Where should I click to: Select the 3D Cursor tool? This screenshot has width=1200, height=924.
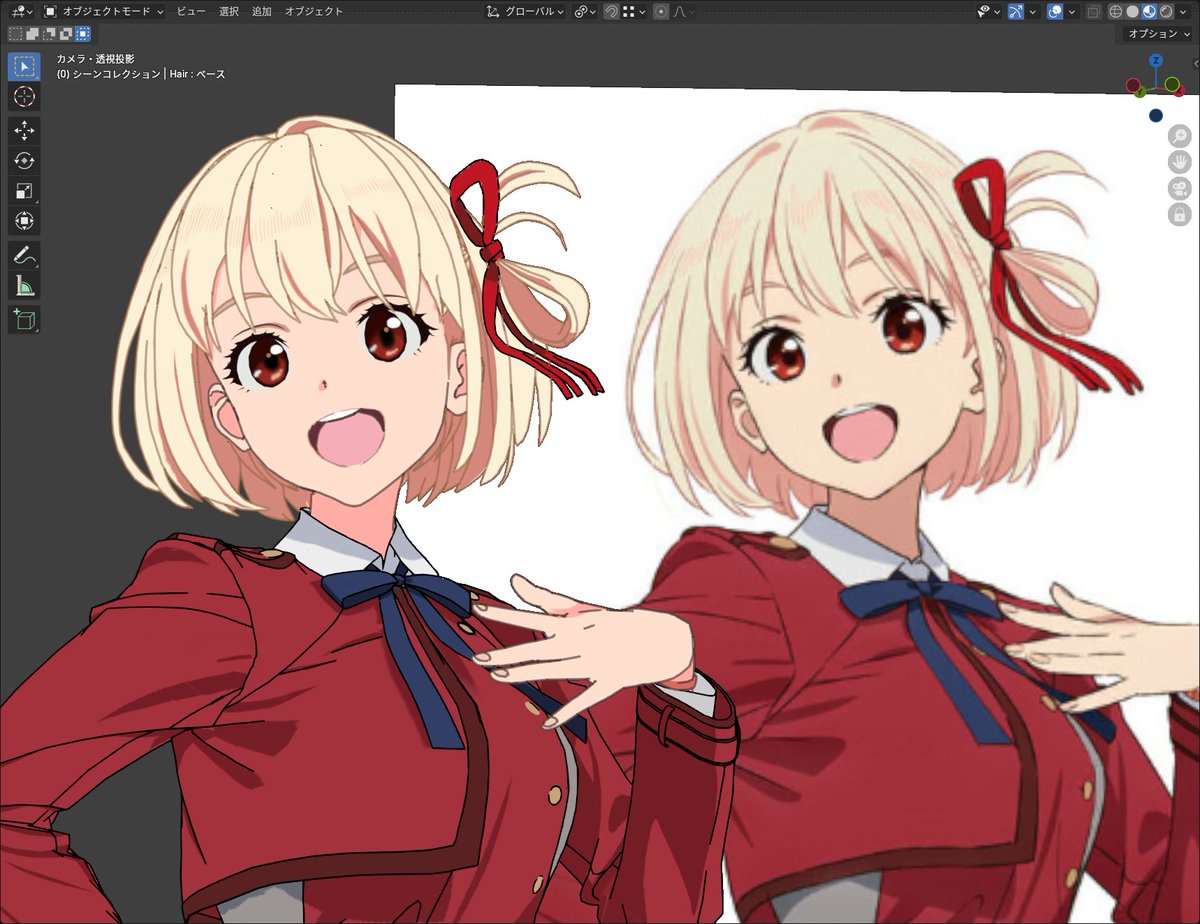(x=24, y=97)
